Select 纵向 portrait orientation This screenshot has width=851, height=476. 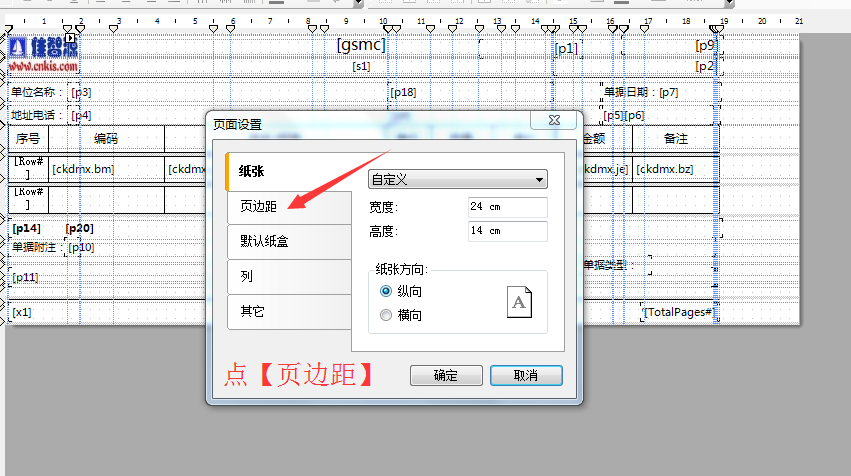386,291
